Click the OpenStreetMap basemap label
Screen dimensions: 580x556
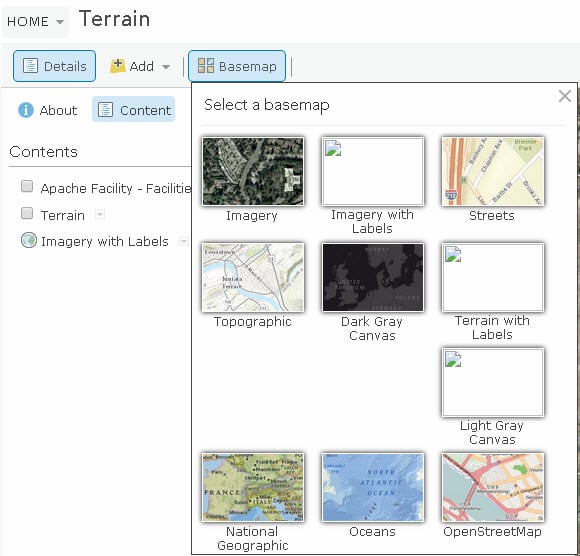(x=492, y=532)
